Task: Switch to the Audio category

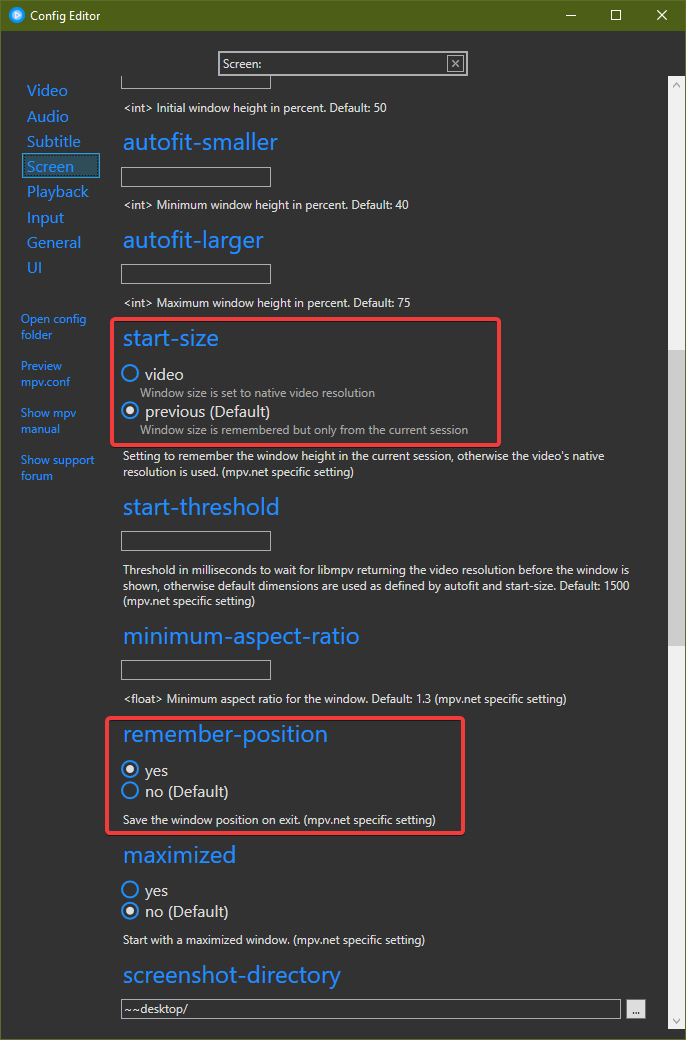Action: (x=48, y=117)
